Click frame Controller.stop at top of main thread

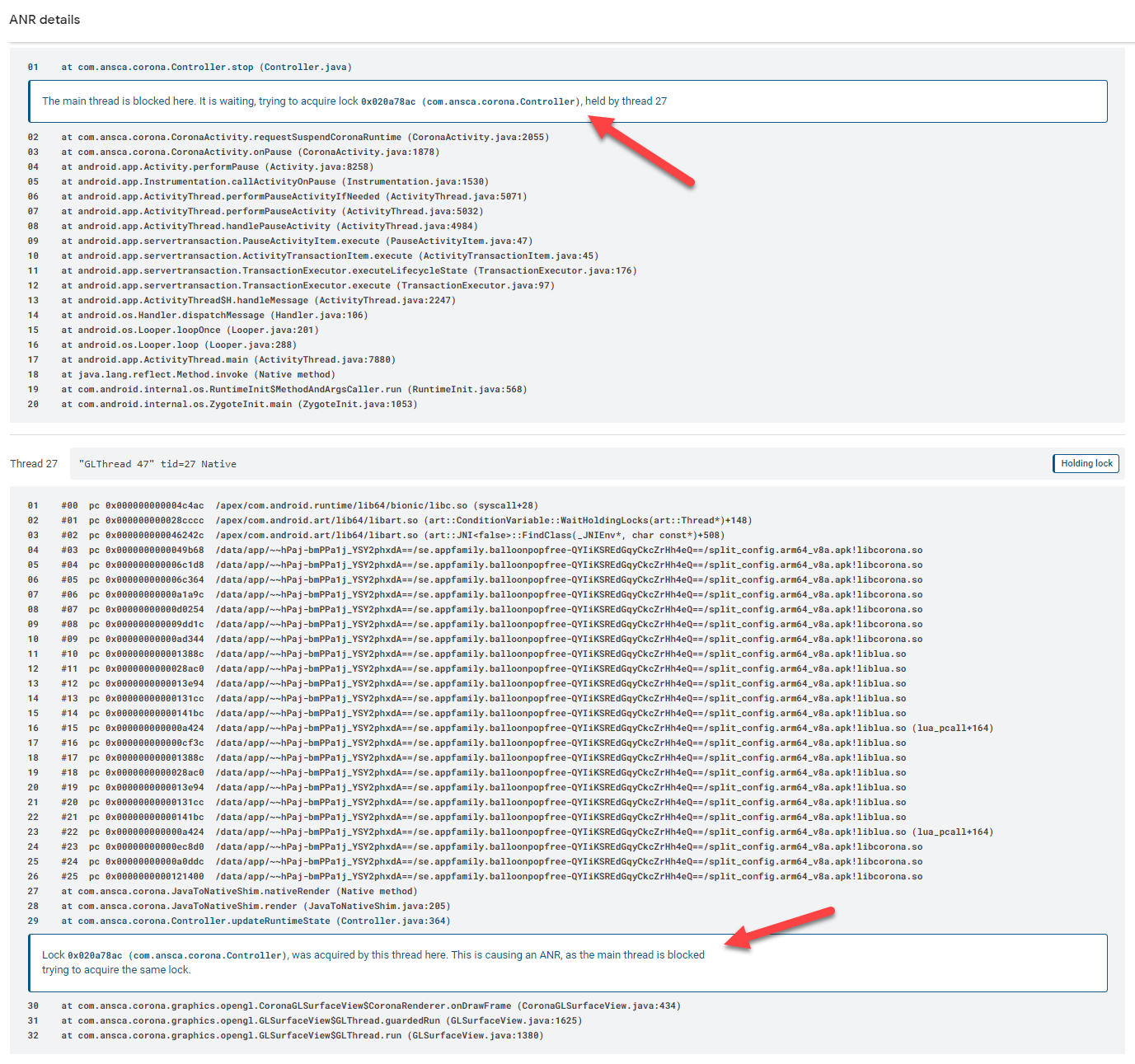point(206,67)
